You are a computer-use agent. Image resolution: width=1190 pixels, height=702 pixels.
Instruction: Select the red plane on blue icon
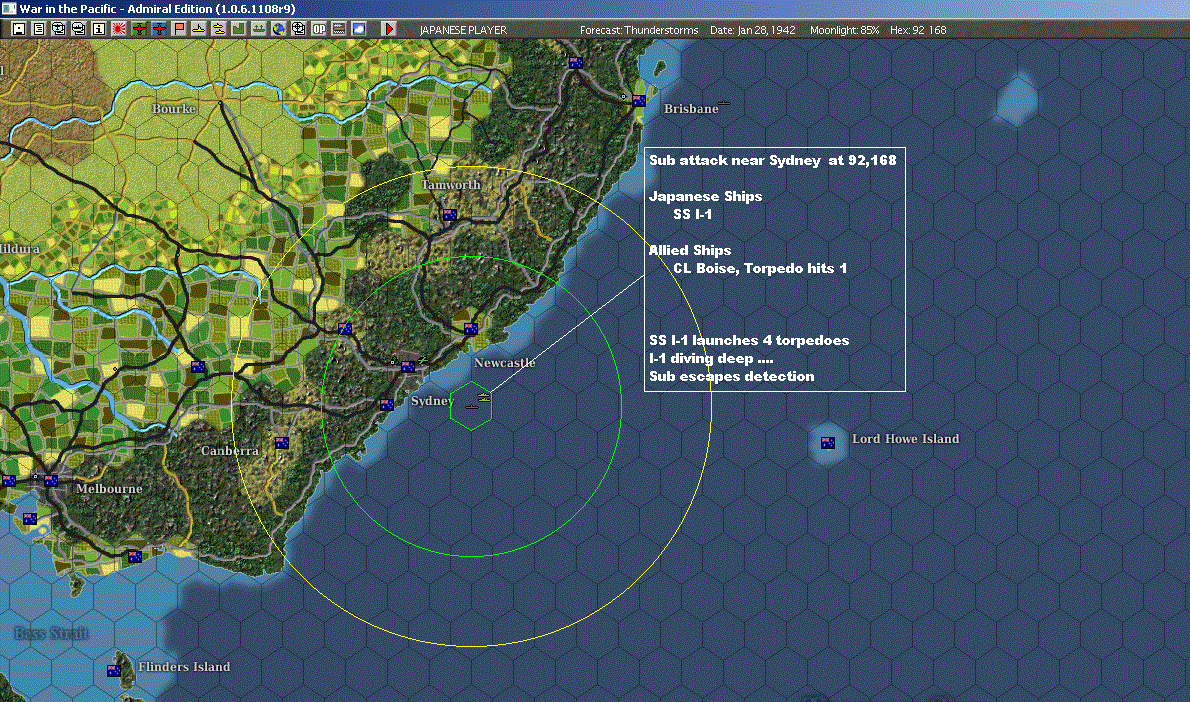(159, 29)
